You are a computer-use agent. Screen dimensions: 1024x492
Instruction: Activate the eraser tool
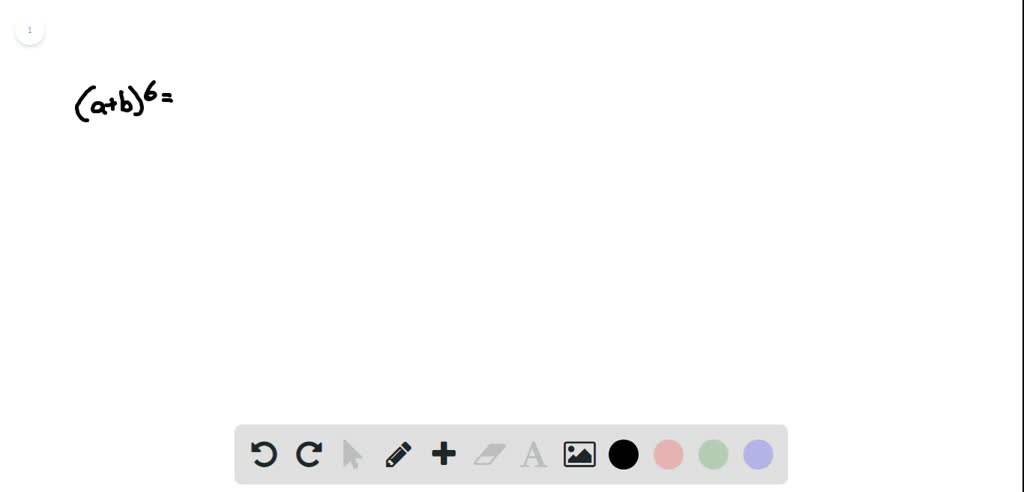click(490, 454)
